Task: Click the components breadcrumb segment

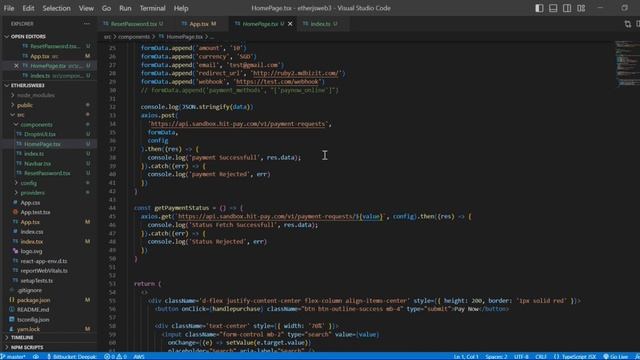Action: [x=133, y=37]
